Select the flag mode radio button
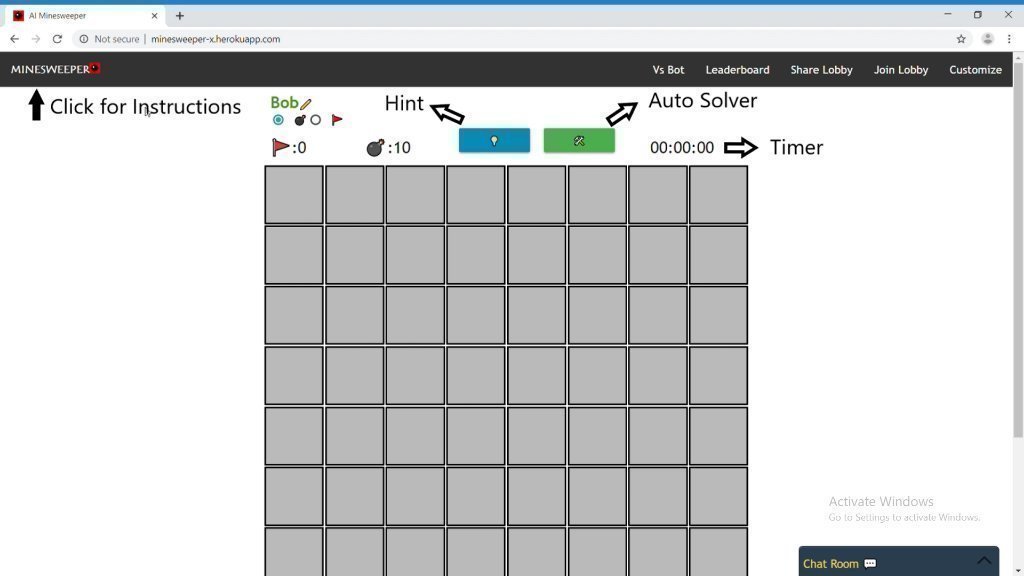Viewport: 1024px width, 576px height. (316, 120)
